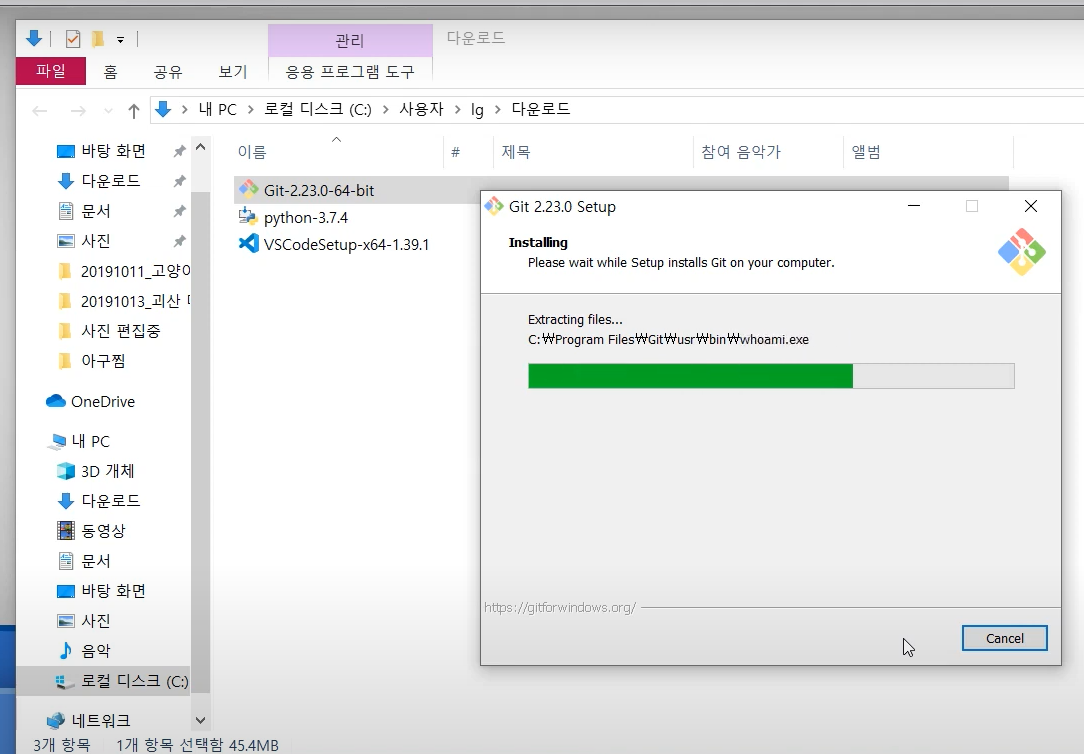The image size is (1084, 754).
Task: Select pinned 사진 in quick access
Action: click(96, 241)
